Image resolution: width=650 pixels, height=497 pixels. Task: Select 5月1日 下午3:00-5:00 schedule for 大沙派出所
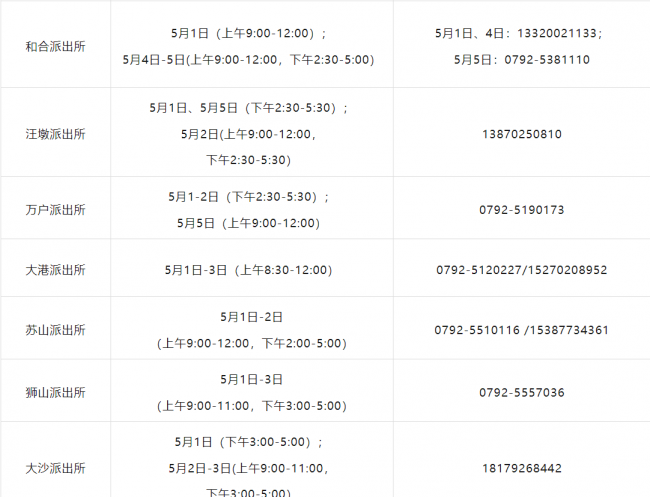(249, 442)
